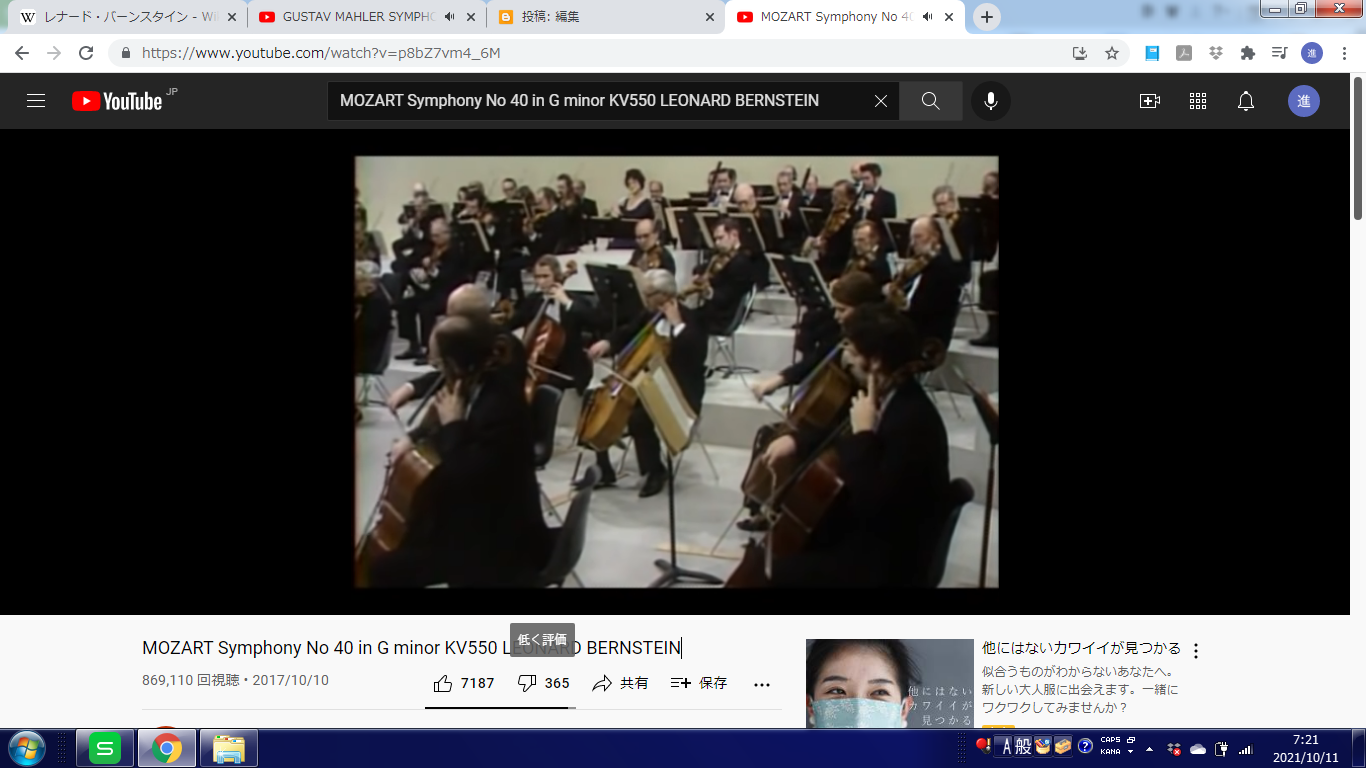Check power plug tray icon

tap(1222, 748)
